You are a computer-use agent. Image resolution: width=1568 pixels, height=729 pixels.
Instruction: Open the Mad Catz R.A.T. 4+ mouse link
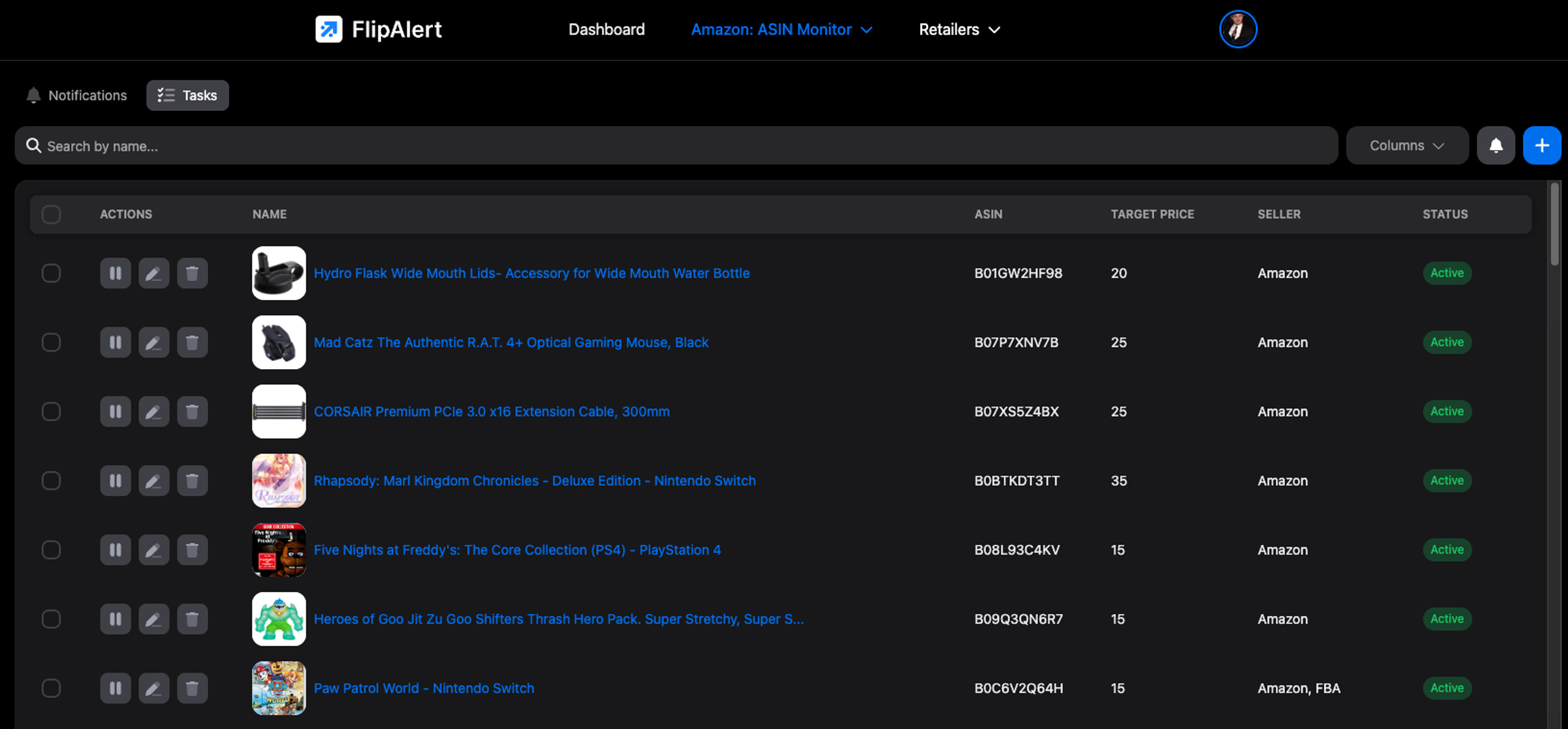[x=511, y=342]
